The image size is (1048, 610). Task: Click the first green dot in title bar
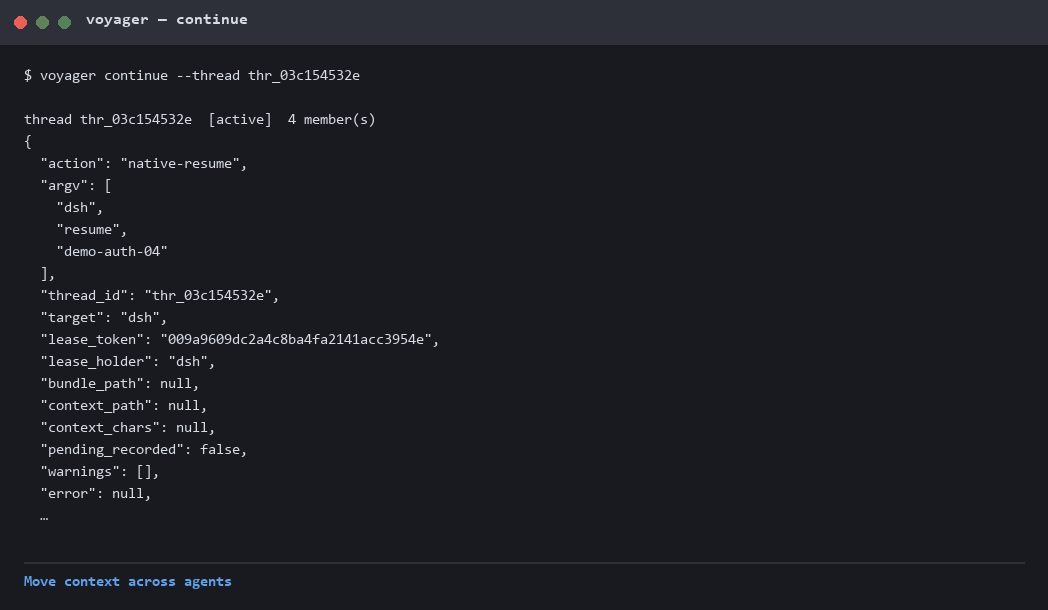pyautogui.click(x=43, y=23)
